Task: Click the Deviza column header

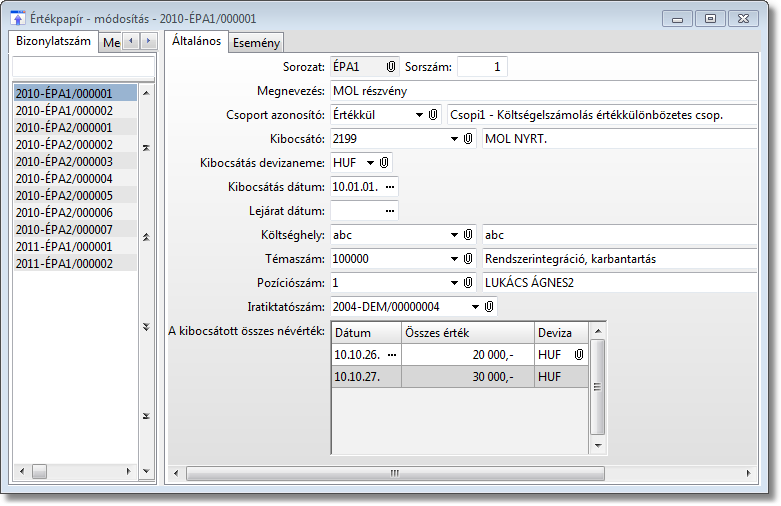Action: point(561,333)
